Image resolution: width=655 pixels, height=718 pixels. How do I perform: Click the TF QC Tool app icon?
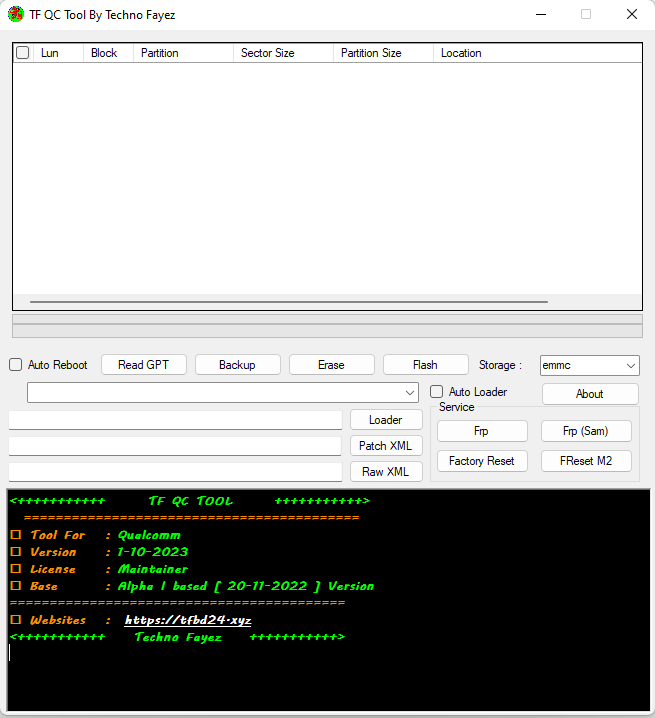[x=16, y=14]
